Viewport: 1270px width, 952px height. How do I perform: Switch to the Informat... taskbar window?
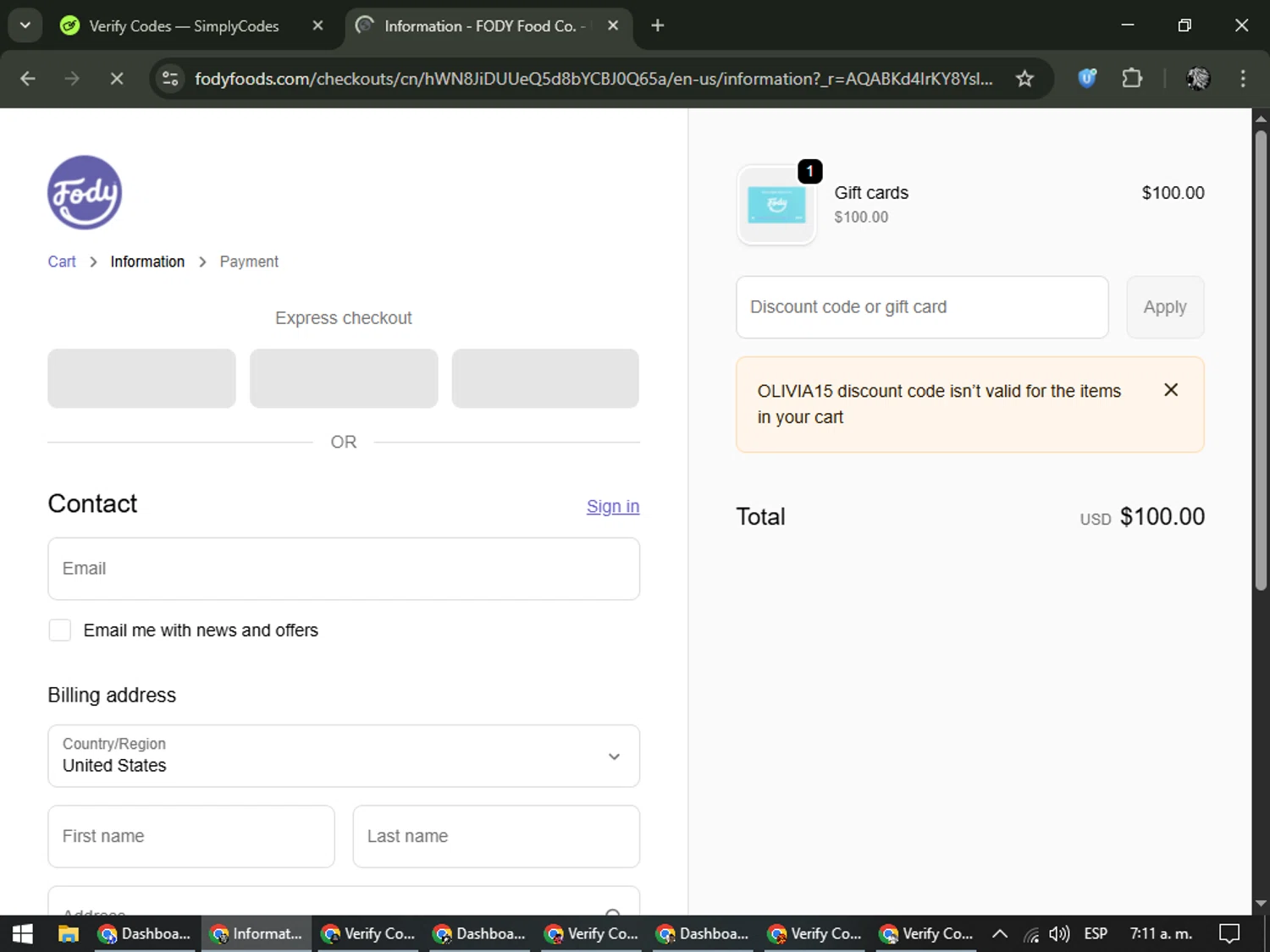pyautogui.click(x=257, y=933)
